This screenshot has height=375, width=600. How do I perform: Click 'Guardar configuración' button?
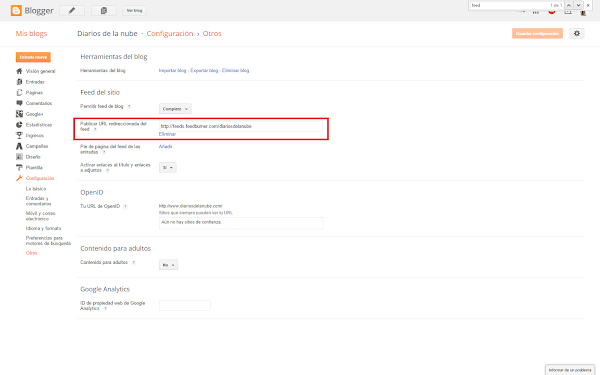537,33
